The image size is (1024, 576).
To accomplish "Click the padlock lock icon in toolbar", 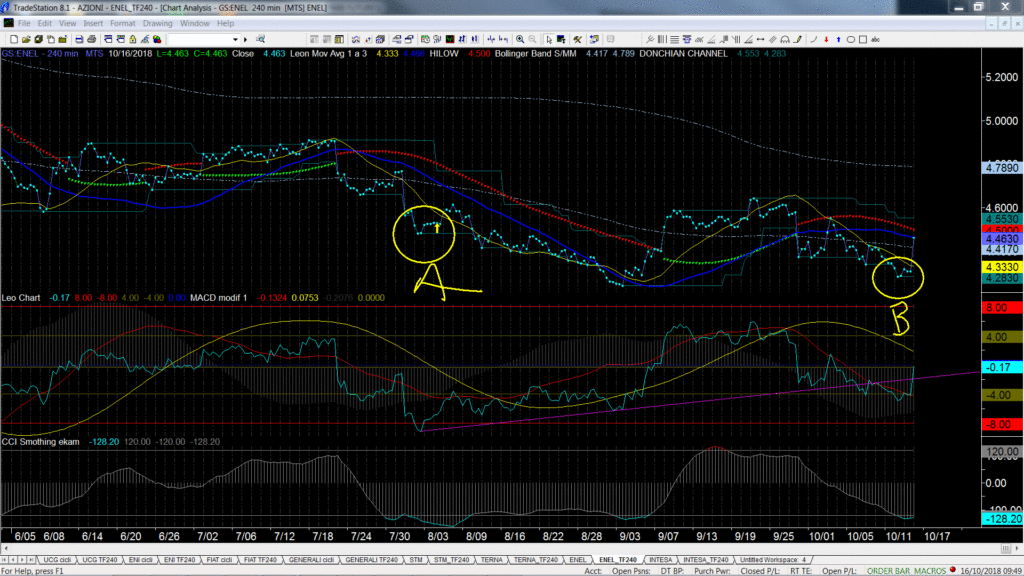I will [133, 40].
